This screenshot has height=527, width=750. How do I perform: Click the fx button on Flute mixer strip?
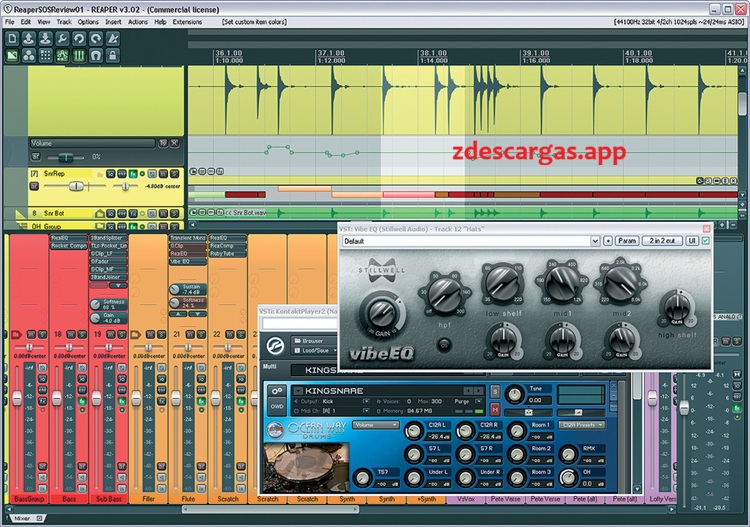click(201, 402)
